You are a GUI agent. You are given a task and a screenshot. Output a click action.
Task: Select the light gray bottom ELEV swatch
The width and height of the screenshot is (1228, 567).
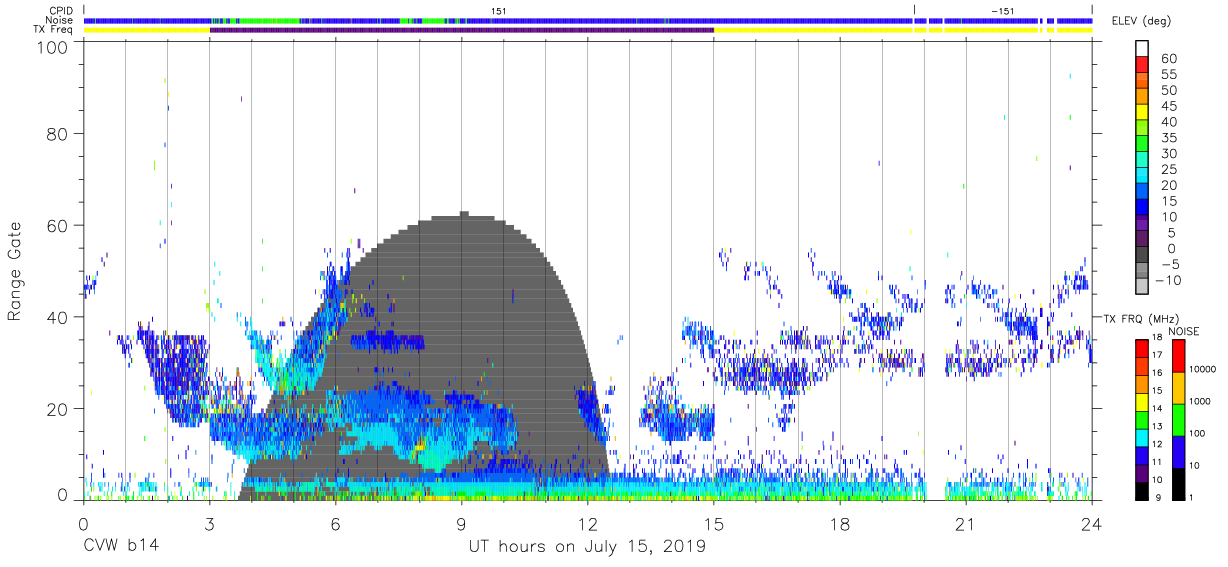click(1142, 287)
